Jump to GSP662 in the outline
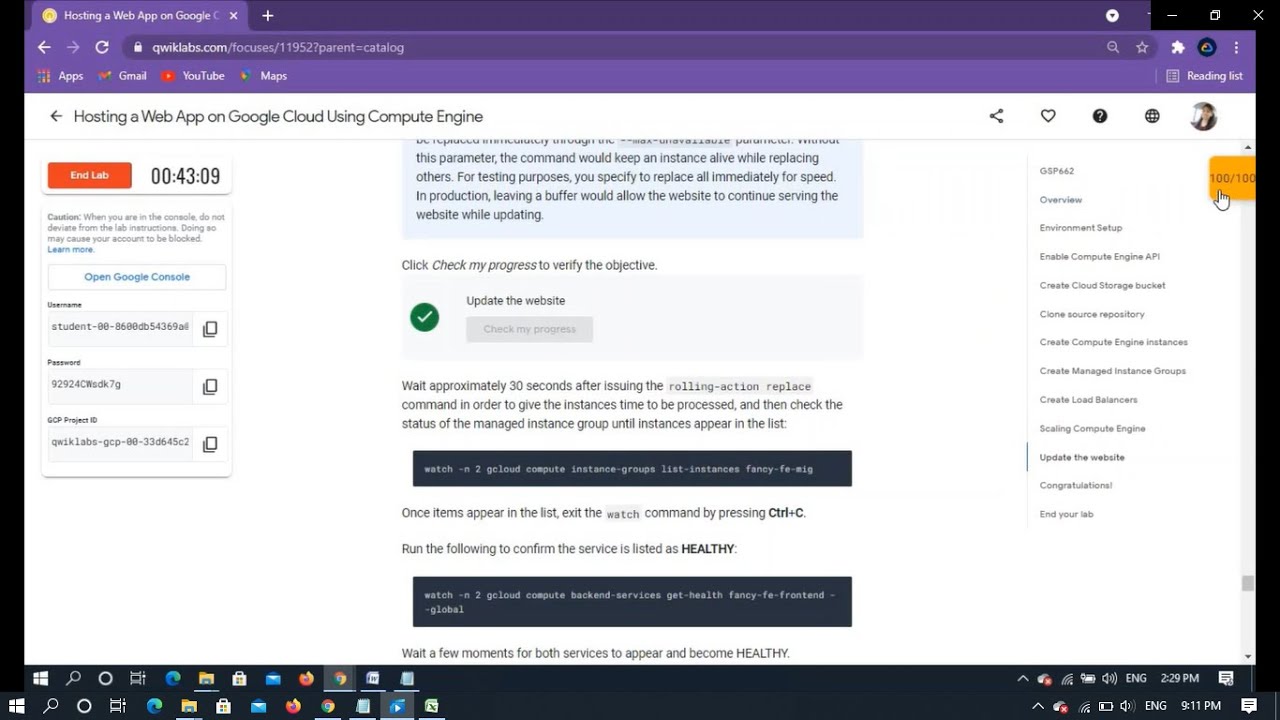Viewport: 1280px width, 720px height. click(1056, 171)
